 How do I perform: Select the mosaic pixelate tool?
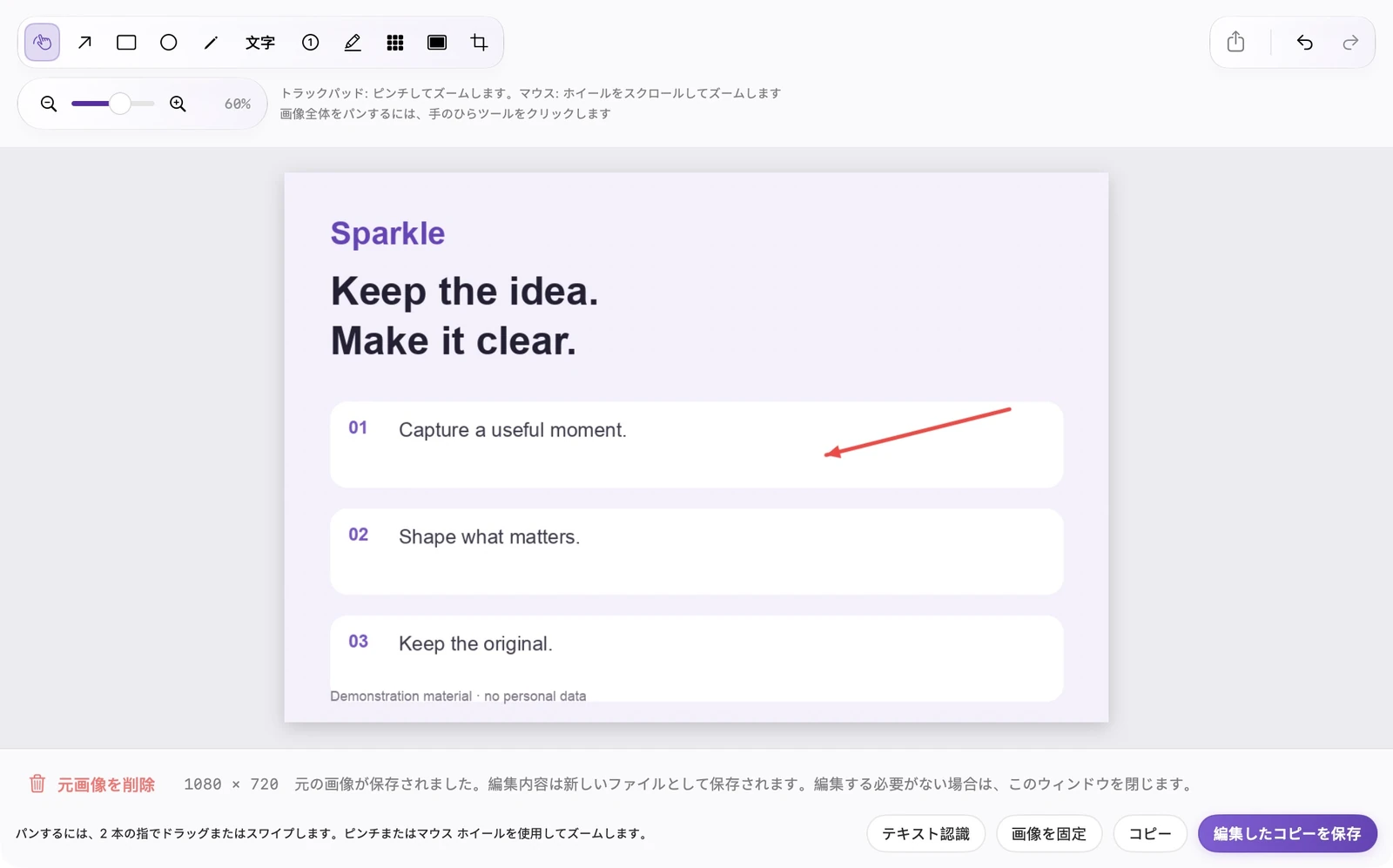(x=395, y=43)
